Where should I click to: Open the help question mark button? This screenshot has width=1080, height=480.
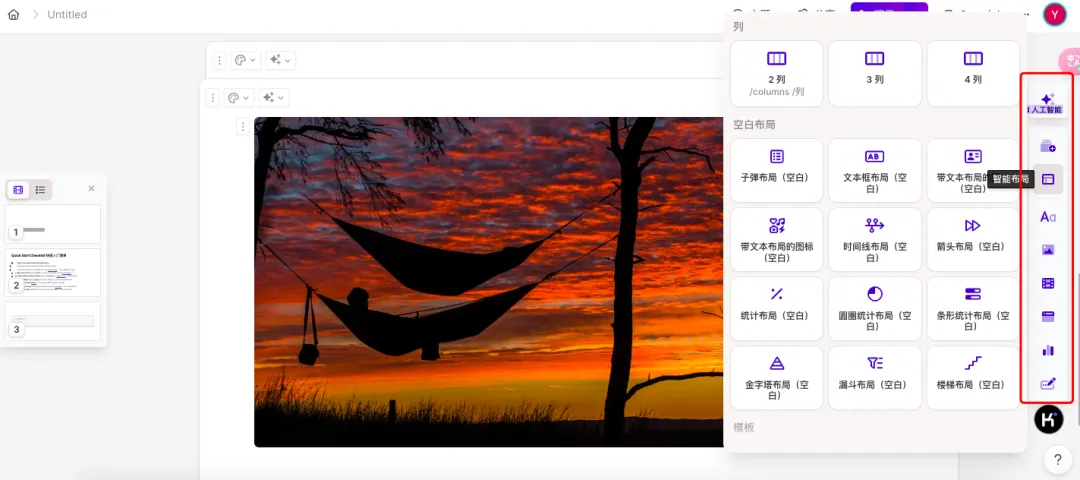[x=1057, y=460]
